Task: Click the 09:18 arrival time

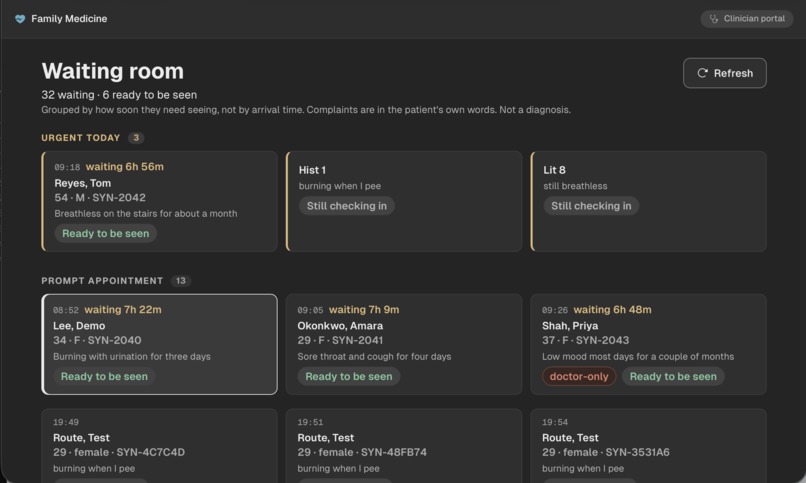Action: 67,167
